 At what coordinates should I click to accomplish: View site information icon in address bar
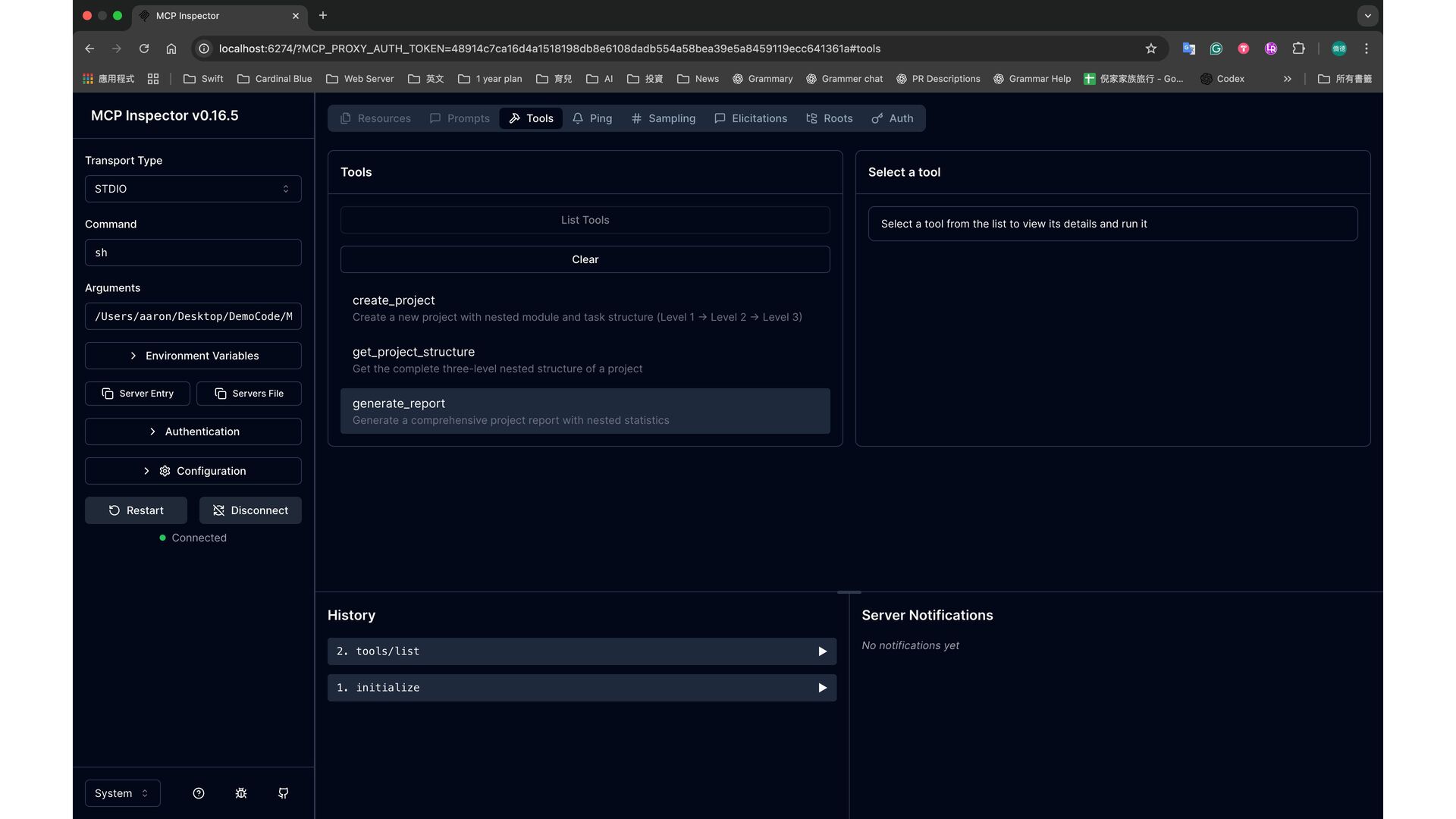click(x=204, y=49)
